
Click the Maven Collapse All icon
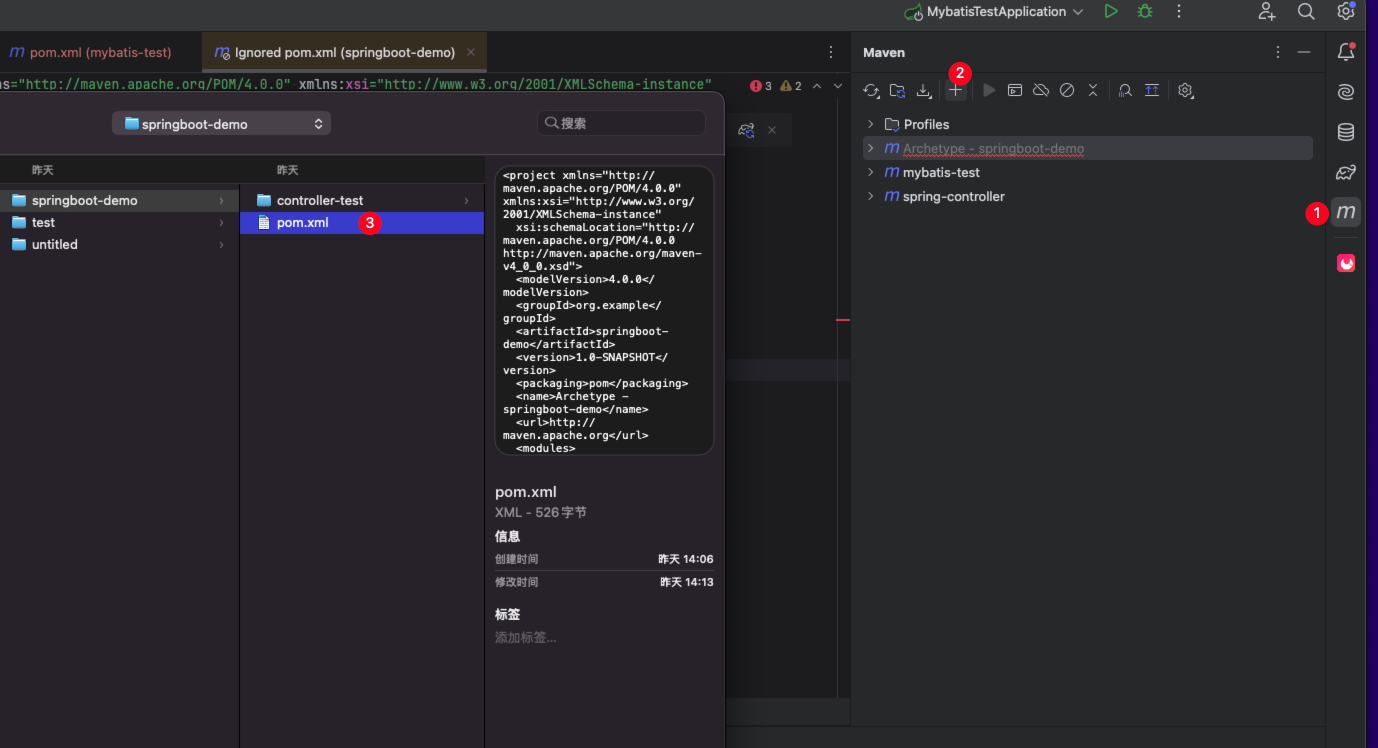click(x=1093, y=90)
